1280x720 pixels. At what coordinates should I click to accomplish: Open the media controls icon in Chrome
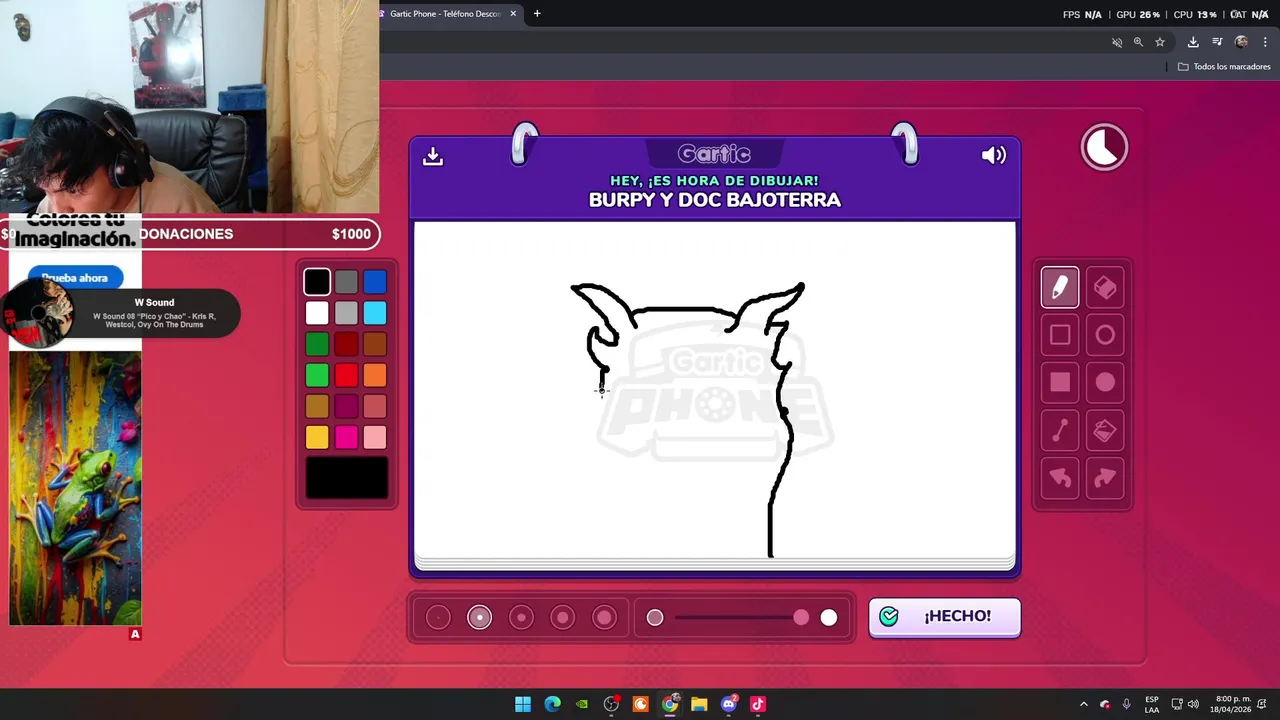tap(1217, 42)
